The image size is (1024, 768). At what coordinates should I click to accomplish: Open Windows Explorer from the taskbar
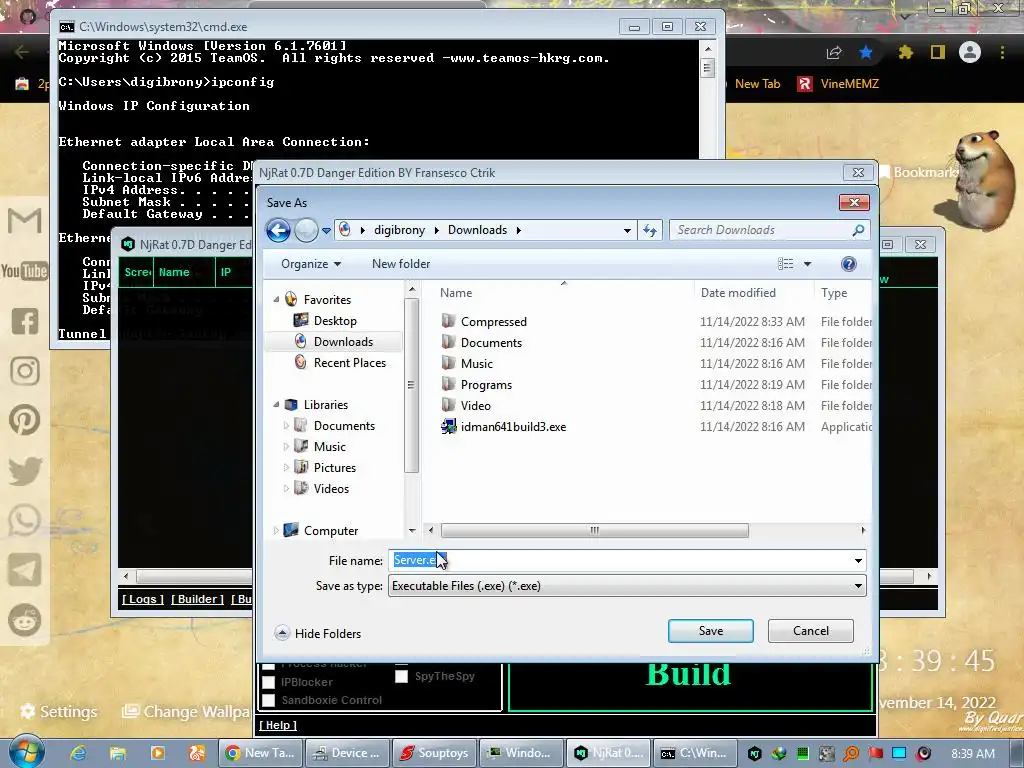118,753
